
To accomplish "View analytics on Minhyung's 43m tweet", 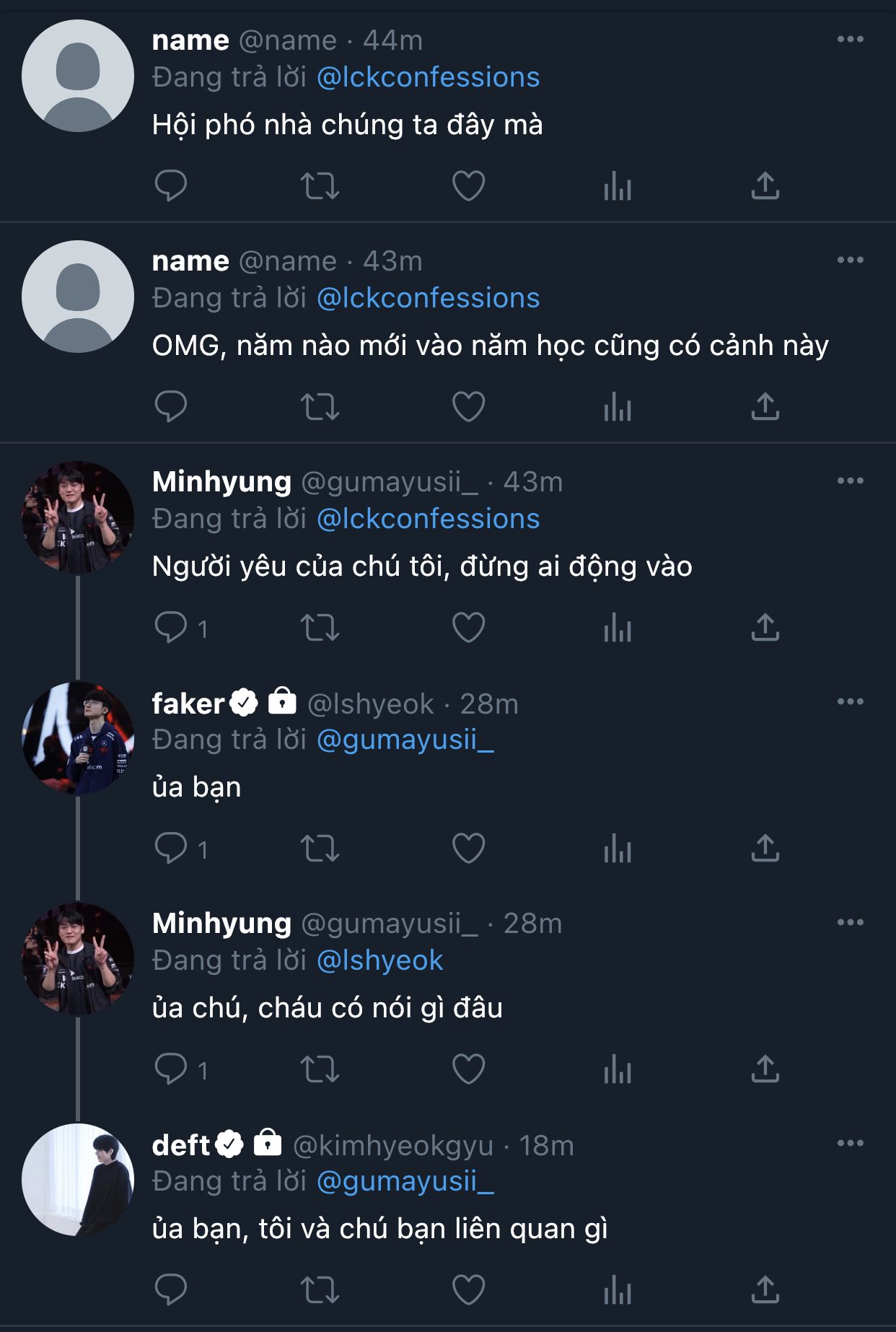I will pos(618,628).
